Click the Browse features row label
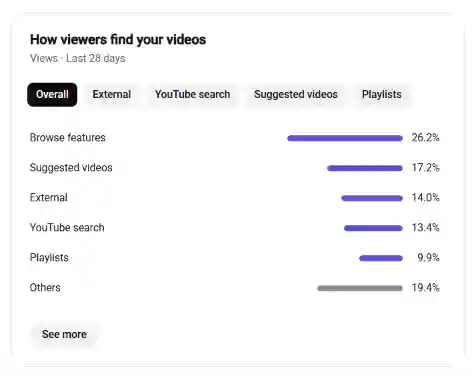 coord(68,138)
